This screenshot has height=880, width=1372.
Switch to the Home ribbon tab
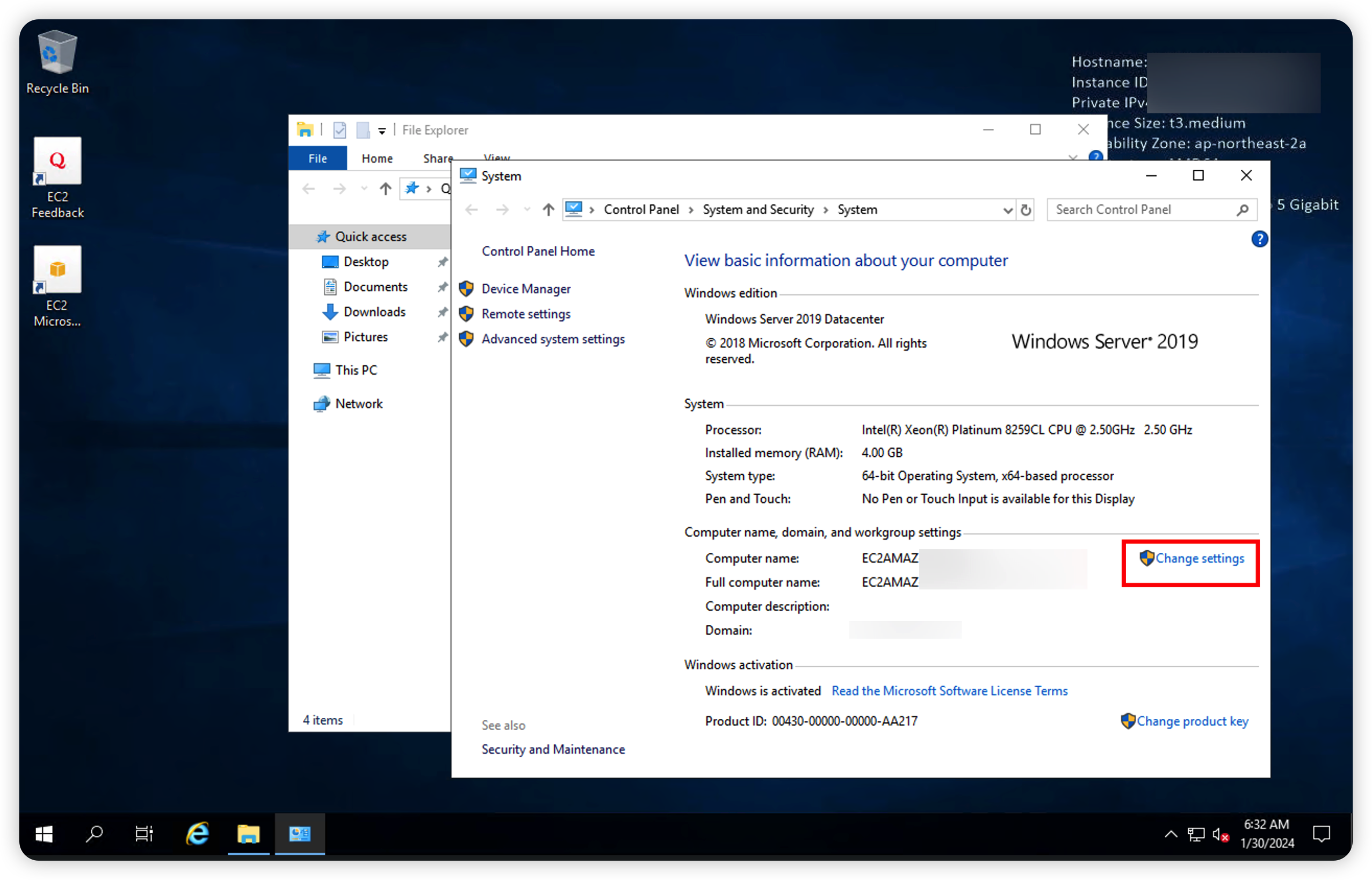tap(377, 158)
